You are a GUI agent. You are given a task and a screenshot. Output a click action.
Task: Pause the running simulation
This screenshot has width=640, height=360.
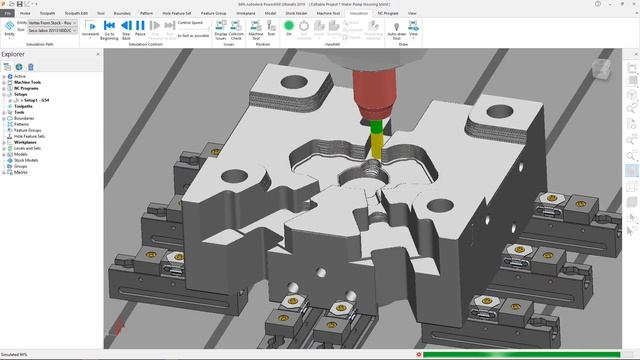[x=140, y=29]
